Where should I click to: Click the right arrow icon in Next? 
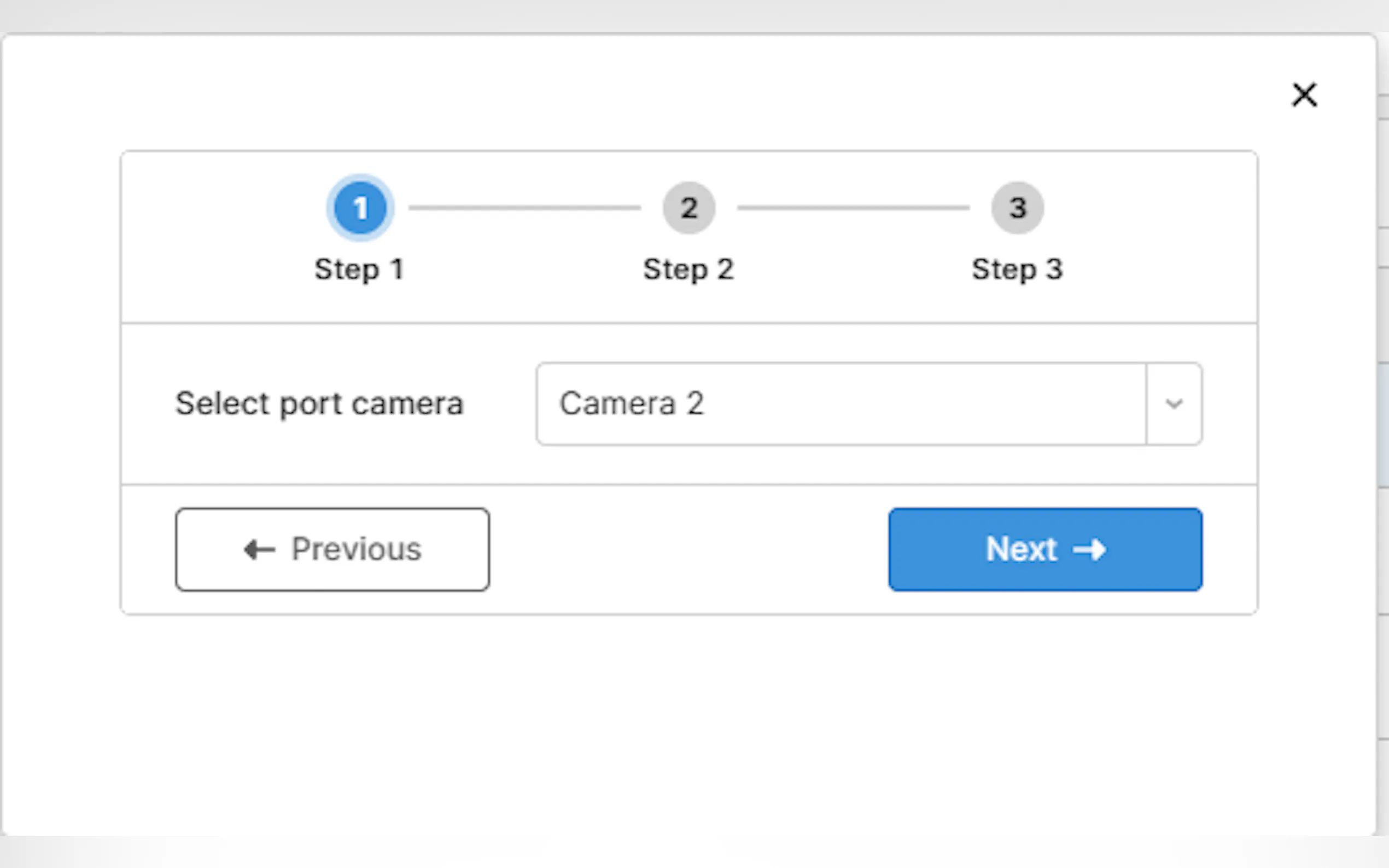[1089, 549]
